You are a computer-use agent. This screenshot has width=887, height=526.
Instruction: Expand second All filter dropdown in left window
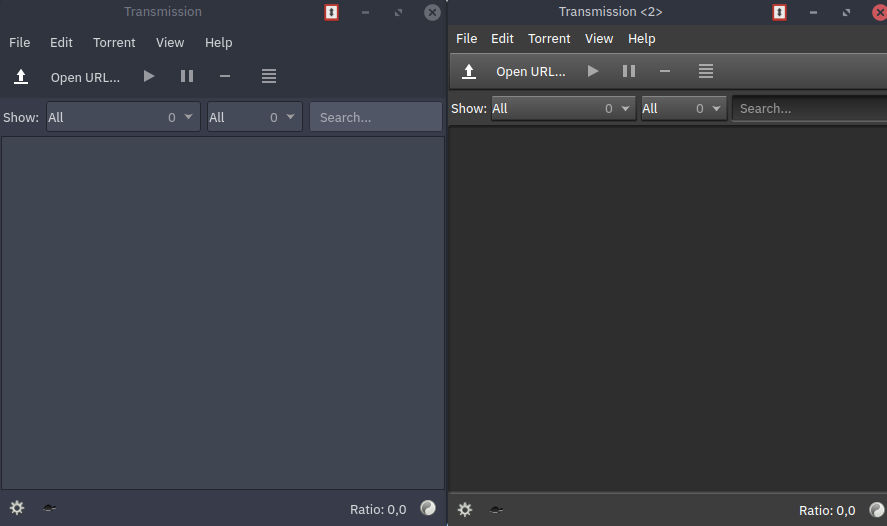tap(254, 117)
